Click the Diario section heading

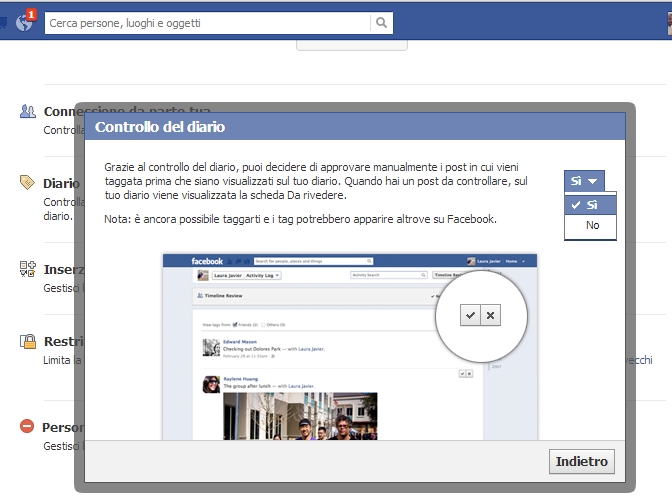click(55, 183)
